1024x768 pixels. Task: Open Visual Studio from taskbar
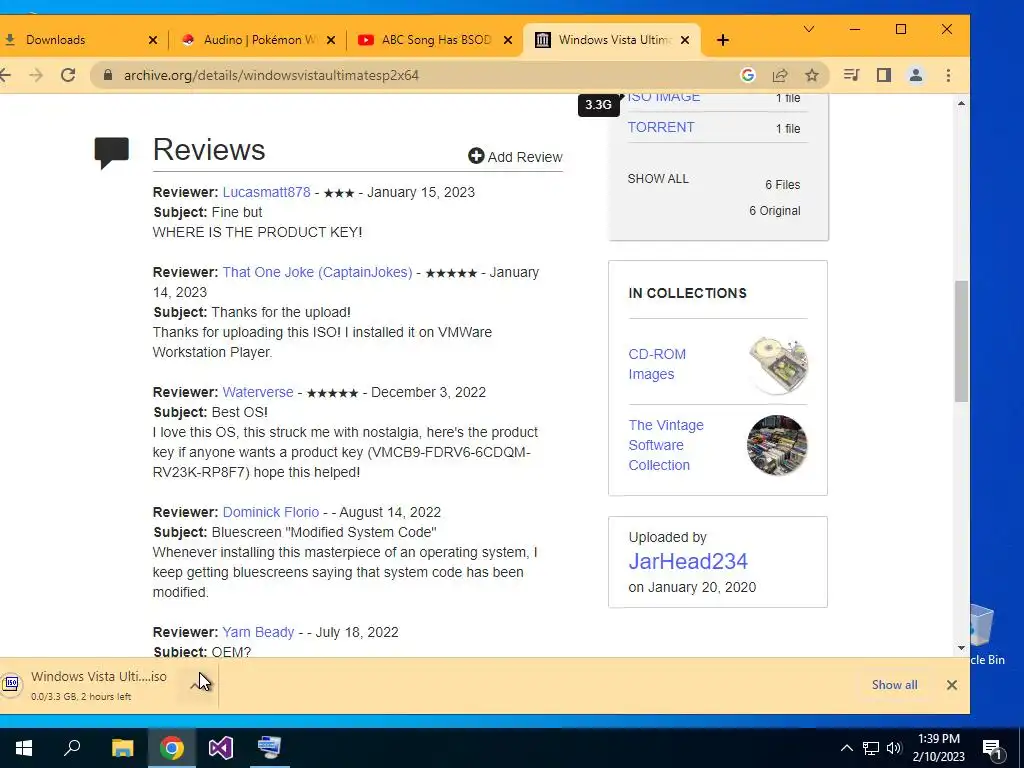point(220,748)
